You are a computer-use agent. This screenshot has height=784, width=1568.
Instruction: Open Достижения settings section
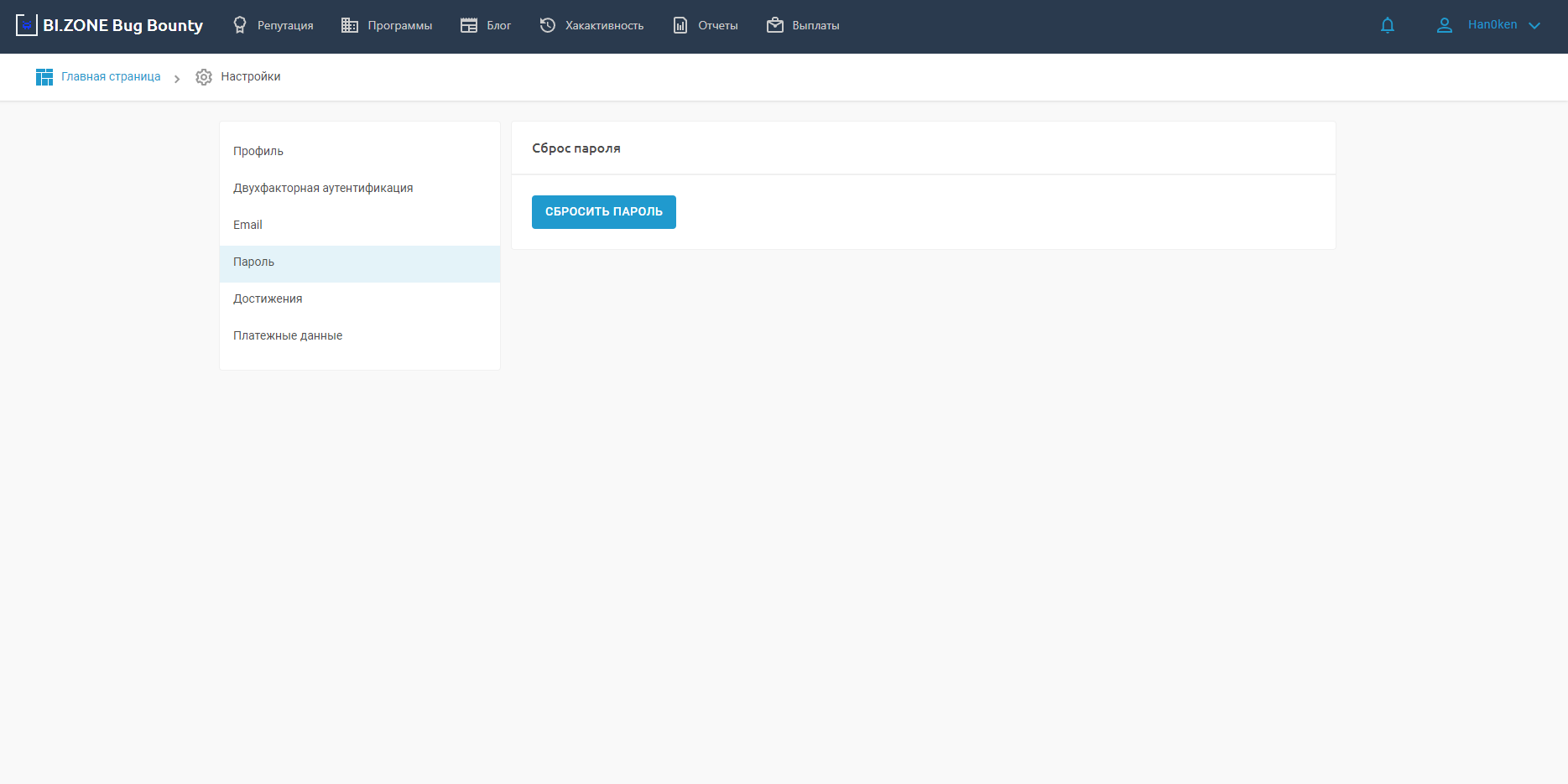268,299
